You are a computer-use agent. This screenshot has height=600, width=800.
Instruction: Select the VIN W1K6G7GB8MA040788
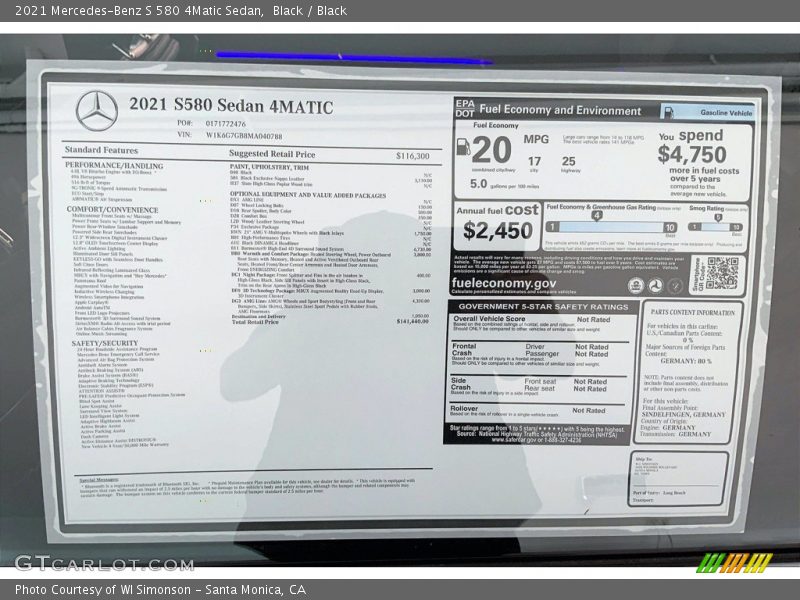point(244,136)
